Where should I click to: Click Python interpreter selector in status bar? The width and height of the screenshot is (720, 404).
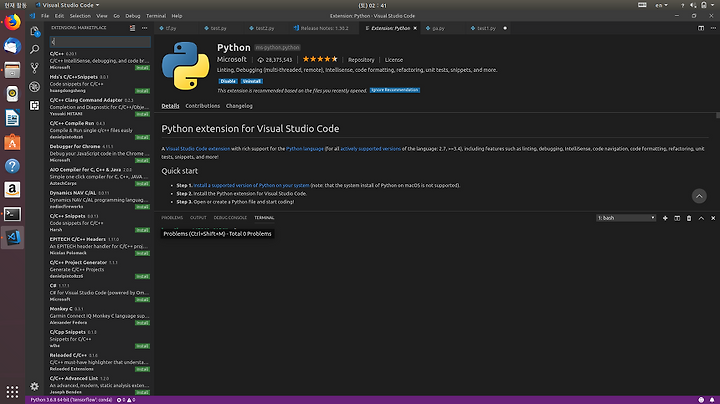[71, 400]
